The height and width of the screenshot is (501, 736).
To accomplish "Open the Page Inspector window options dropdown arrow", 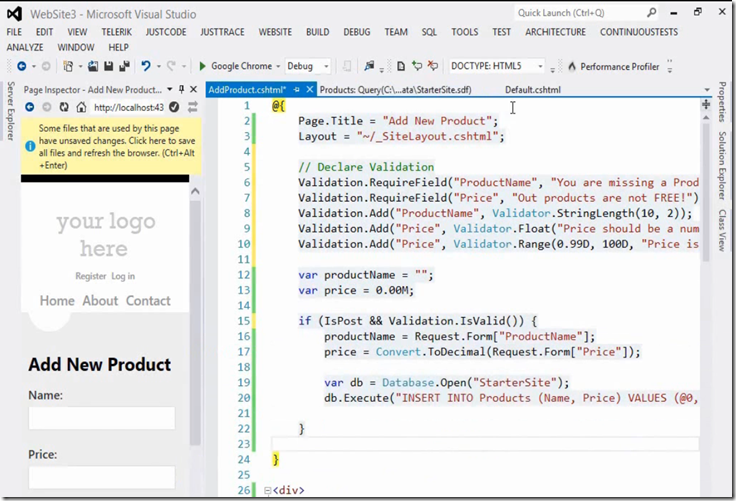I will click(169, 89).
